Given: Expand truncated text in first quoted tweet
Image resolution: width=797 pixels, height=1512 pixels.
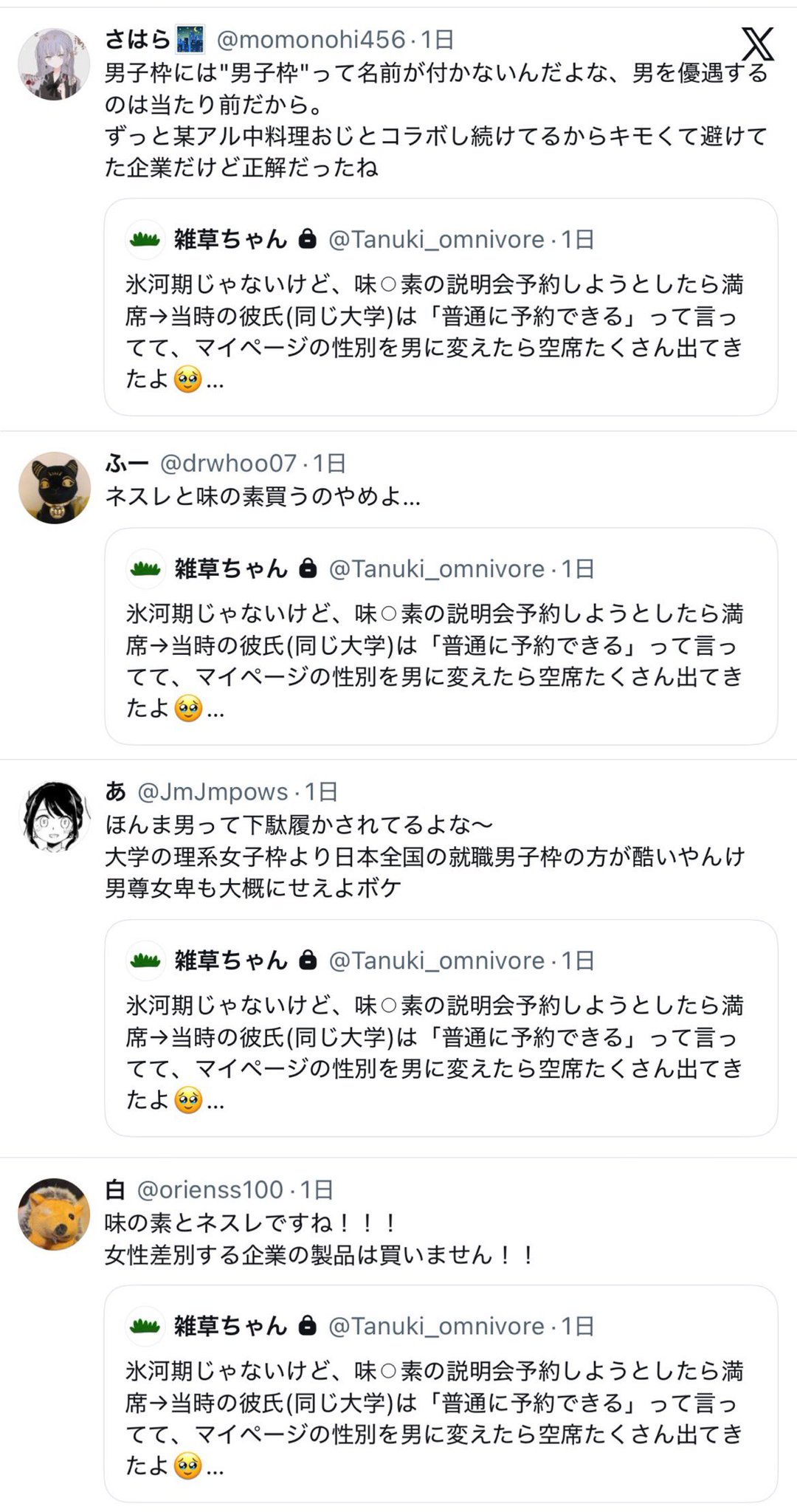Looking at the screenshot, I should click(x=215, y=381).
